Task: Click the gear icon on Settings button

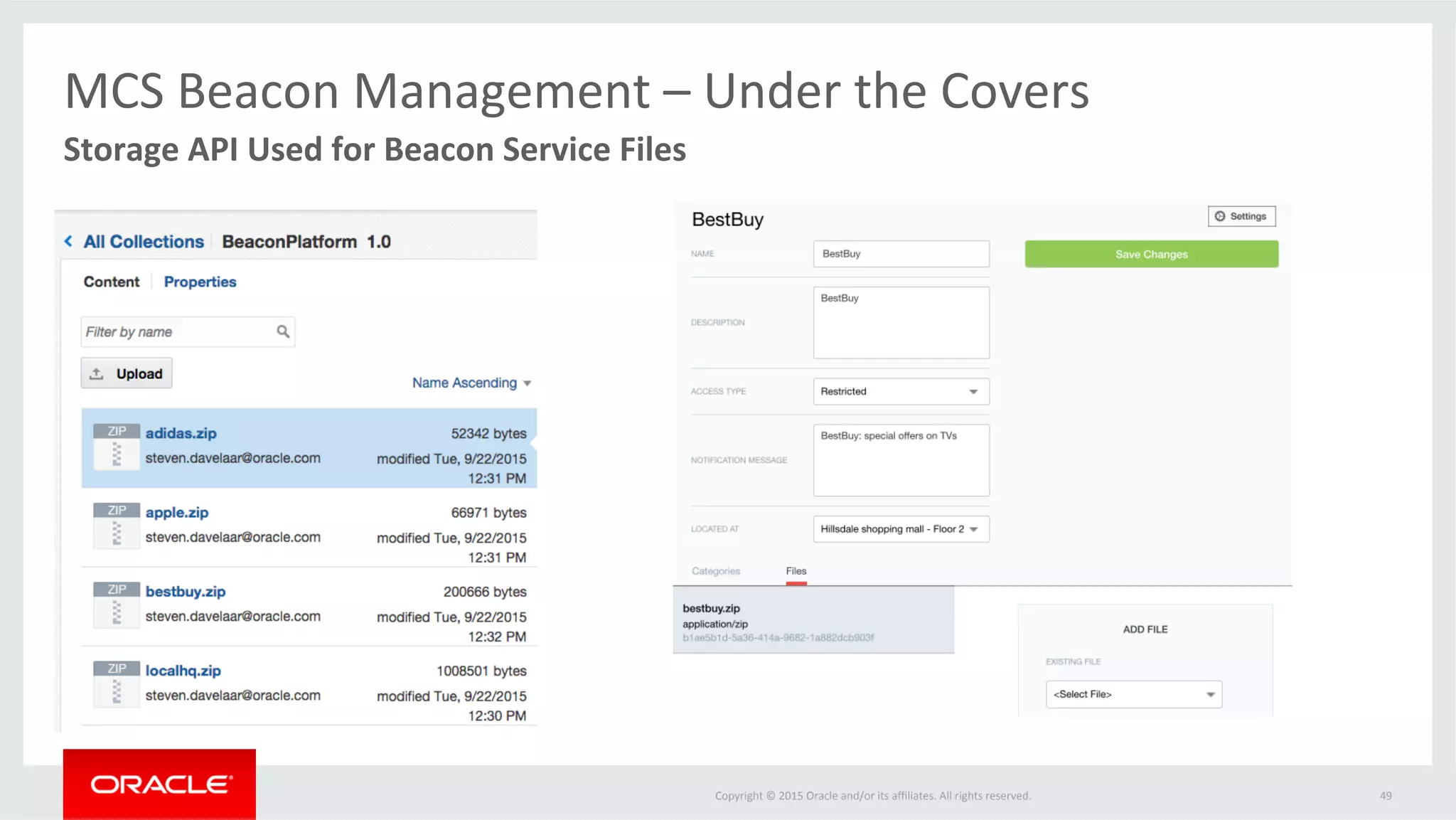Action: tap(1220, 216)
